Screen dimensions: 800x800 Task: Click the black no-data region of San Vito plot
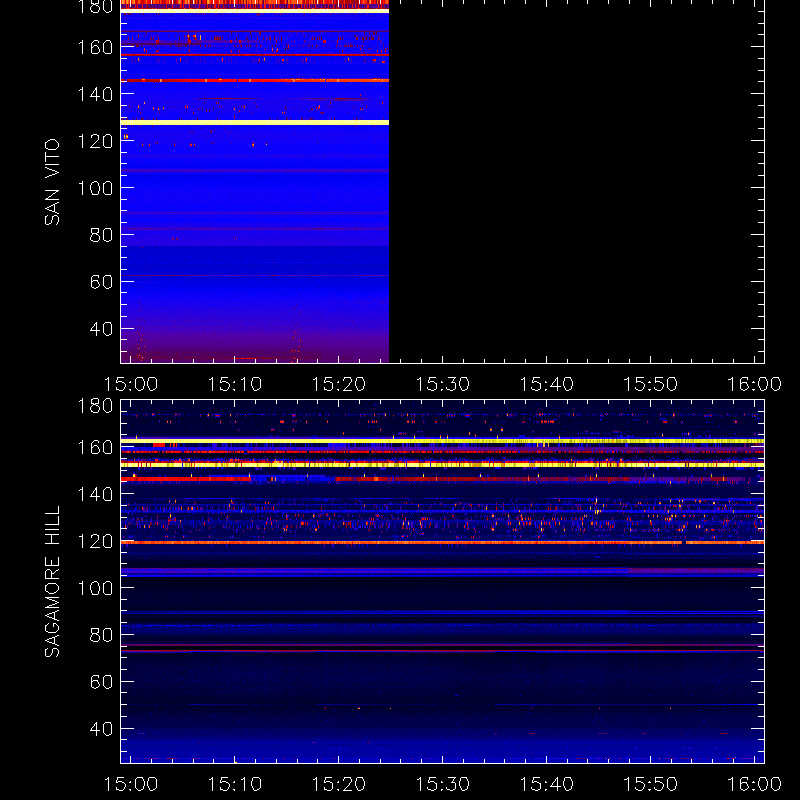point(577,181)
